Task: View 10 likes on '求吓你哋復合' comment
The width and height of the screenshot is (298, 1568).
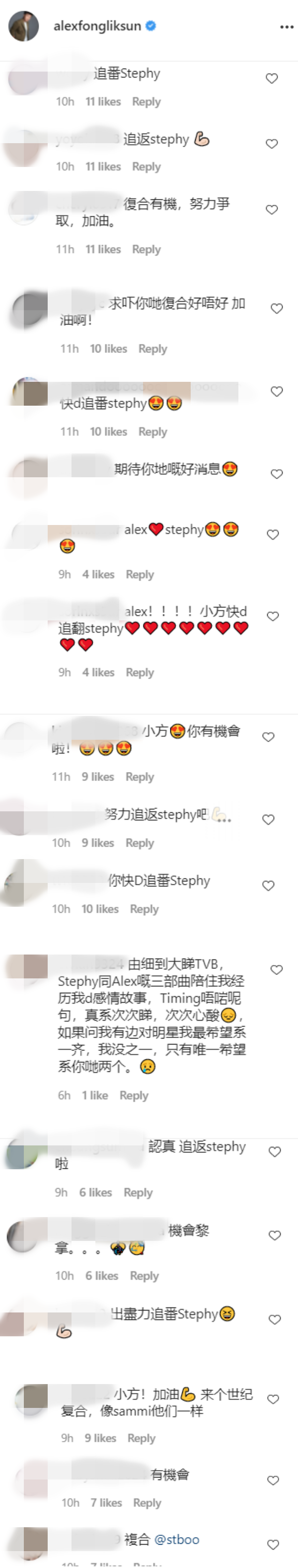Action: (x=108, y=349)
